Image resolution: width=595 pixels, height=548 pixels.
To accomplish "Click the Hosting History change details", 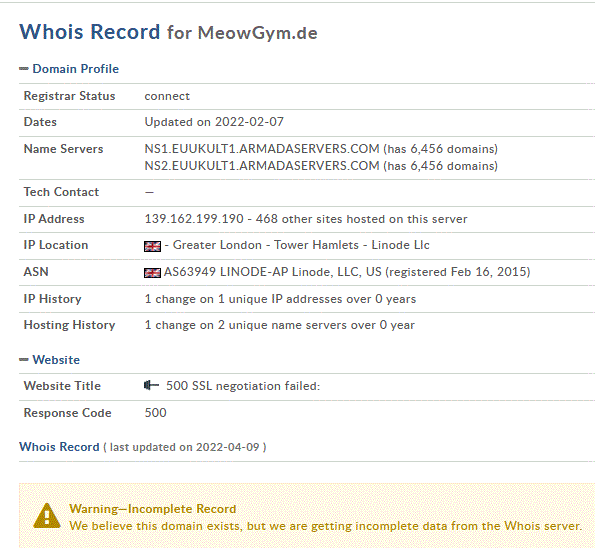I will [x=279, y=325].
